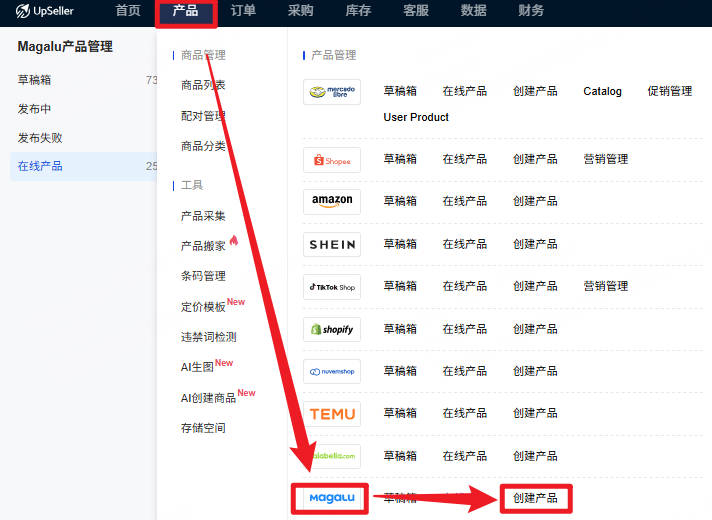This screenshot has width=712, height=520.
Task: Open the TEMU platform logo
Action: coord(332,414)
